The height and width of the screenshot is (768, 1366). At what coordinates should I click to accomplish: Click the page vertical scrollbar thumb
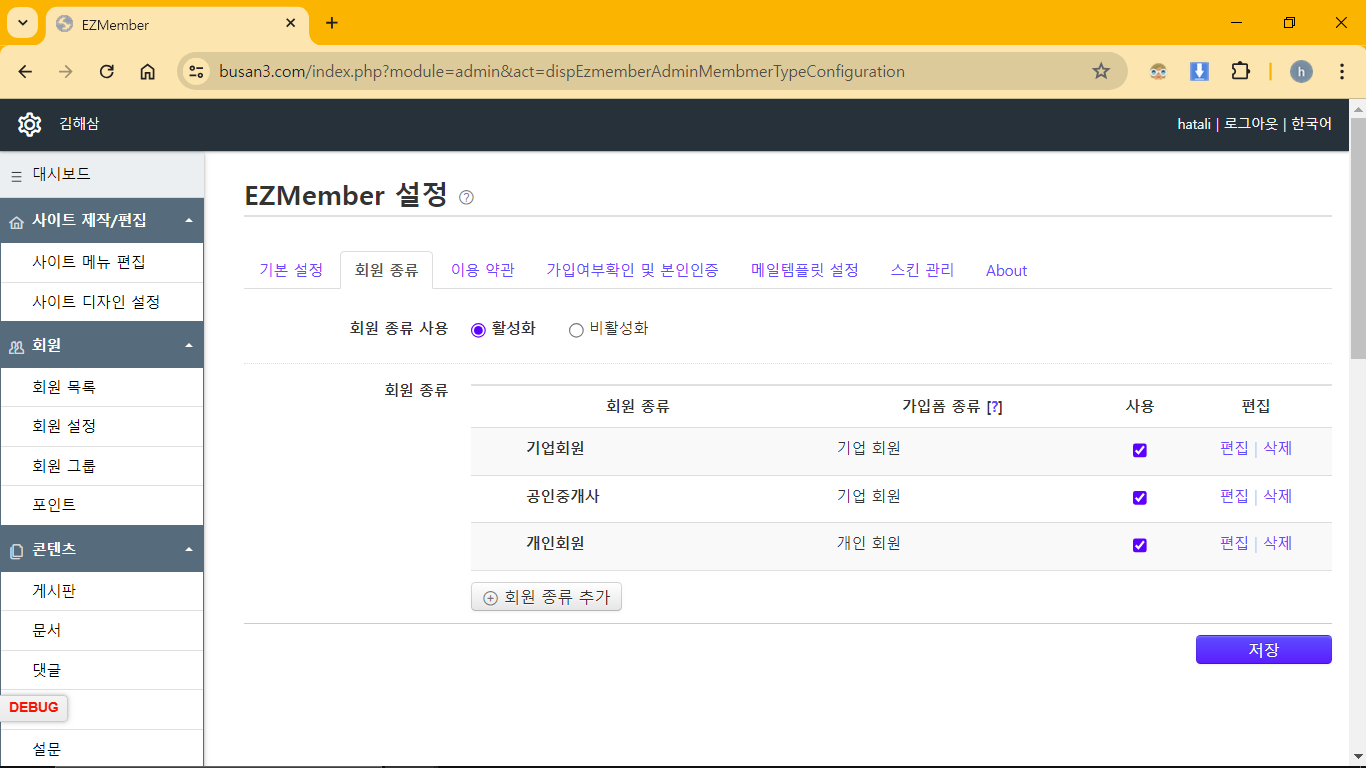tap(1358, 238)
